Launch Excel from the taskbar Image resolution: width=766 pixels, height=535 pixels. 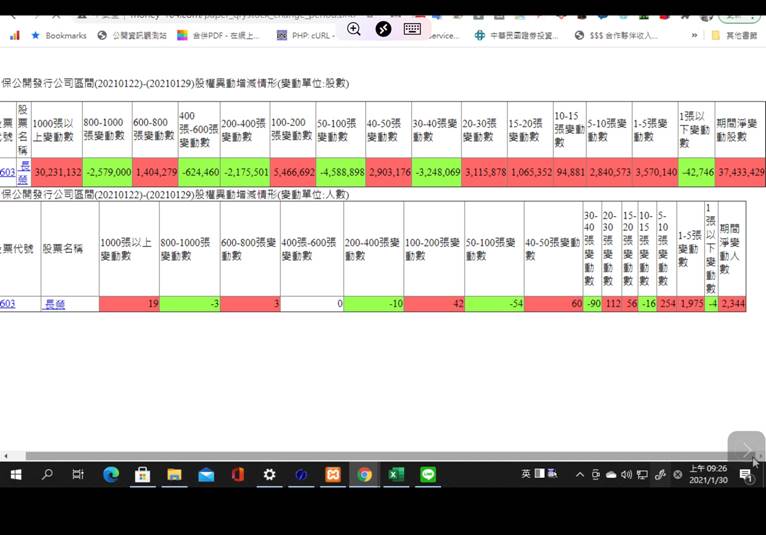coord(396,475)
